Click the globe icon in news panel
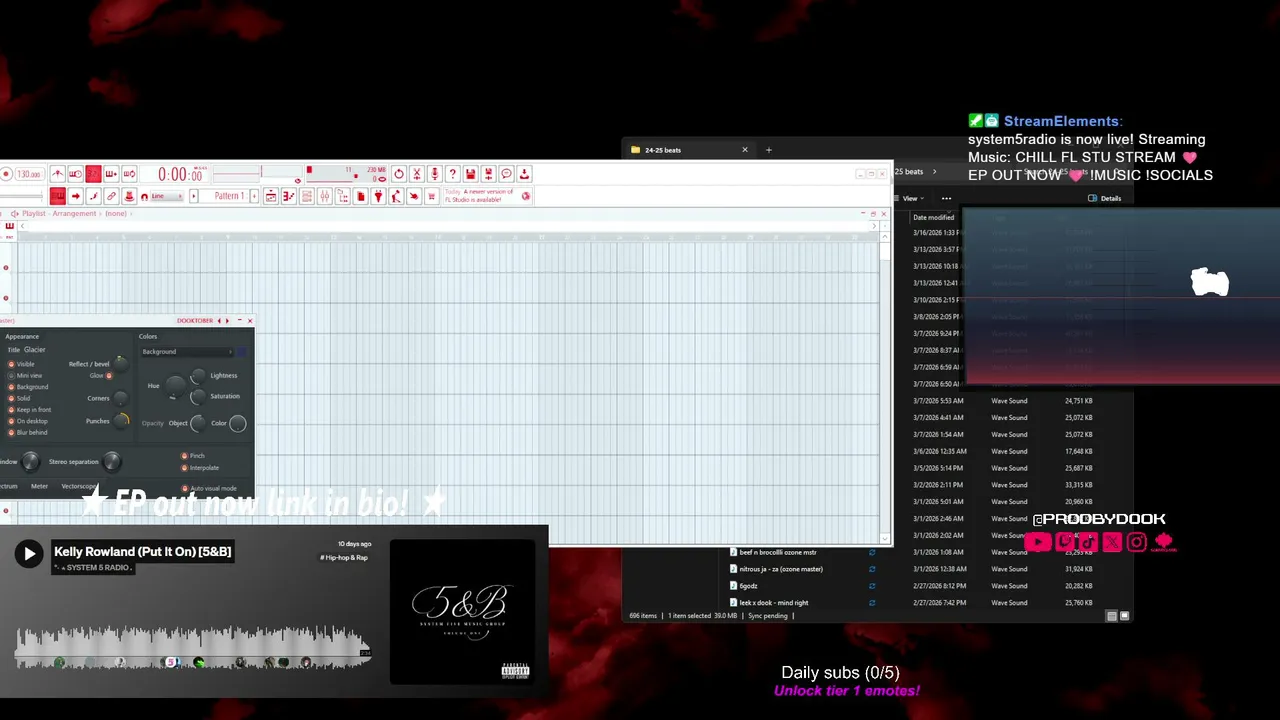The image size is (1280, 720). click(526, 196)
